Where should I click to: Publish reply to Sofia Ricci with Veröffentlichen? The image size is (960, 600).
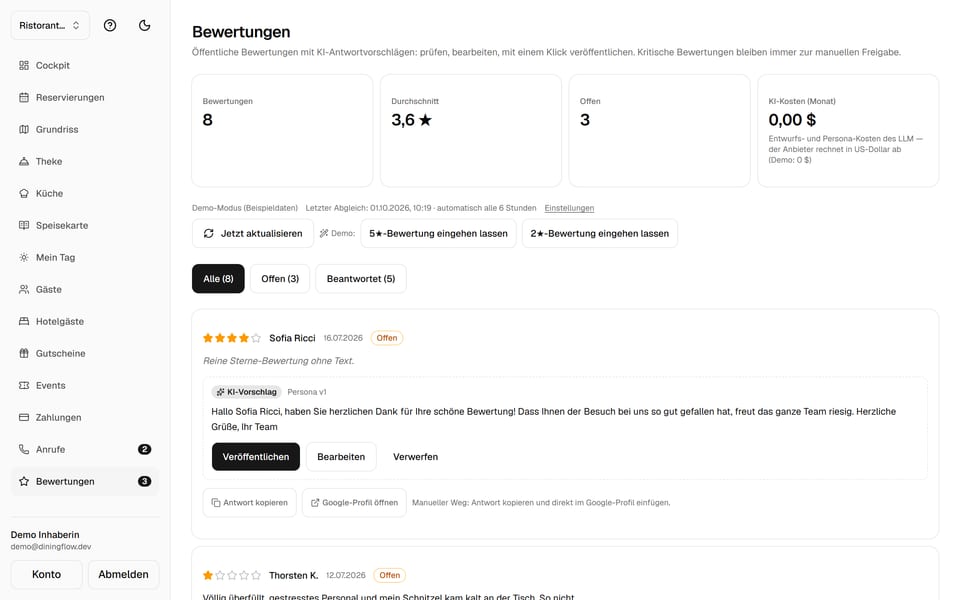click(x=256, y=457)
